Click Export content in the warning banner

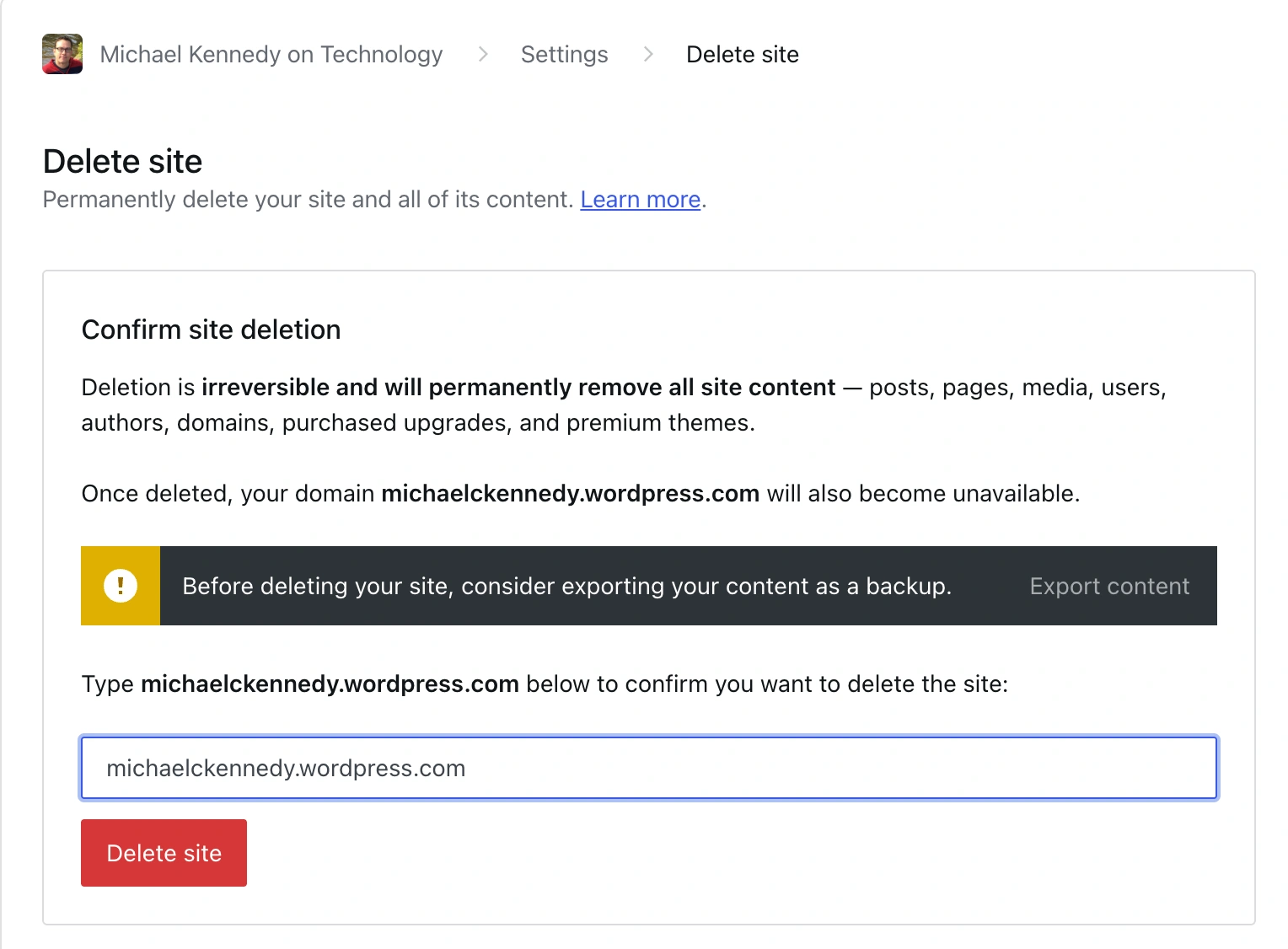pos(1108,587)
